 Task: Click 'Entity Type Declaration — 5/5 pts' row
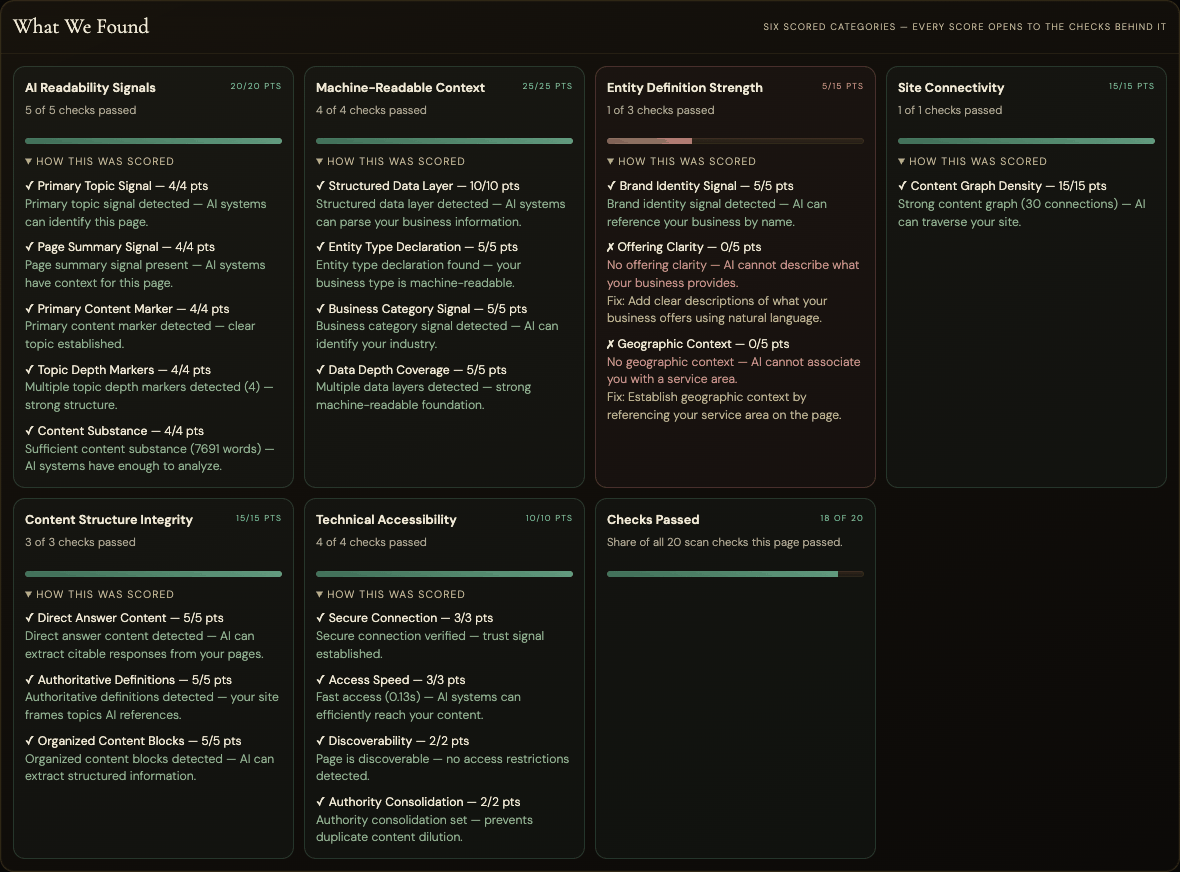click(417, 247)
